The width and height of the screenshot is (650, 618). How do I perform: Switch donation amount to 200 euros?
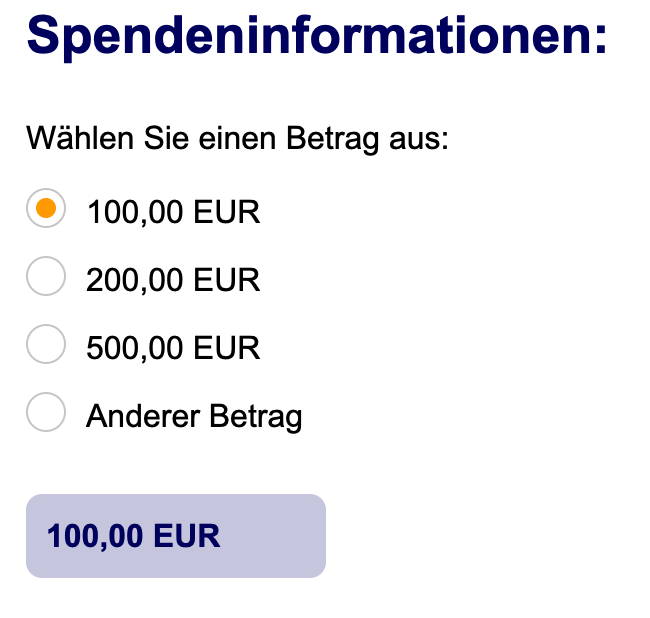(x=45, y=276)
